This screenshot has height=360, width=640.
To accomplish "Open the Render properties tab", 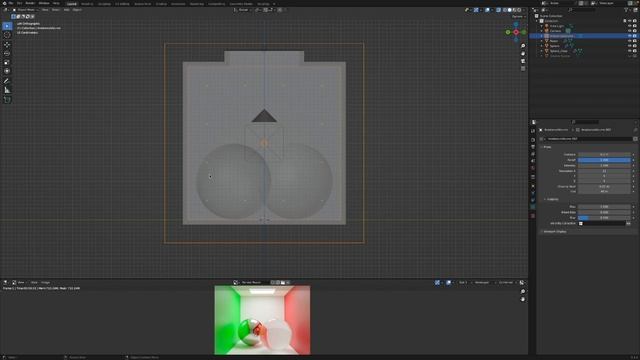I will 533,140.
